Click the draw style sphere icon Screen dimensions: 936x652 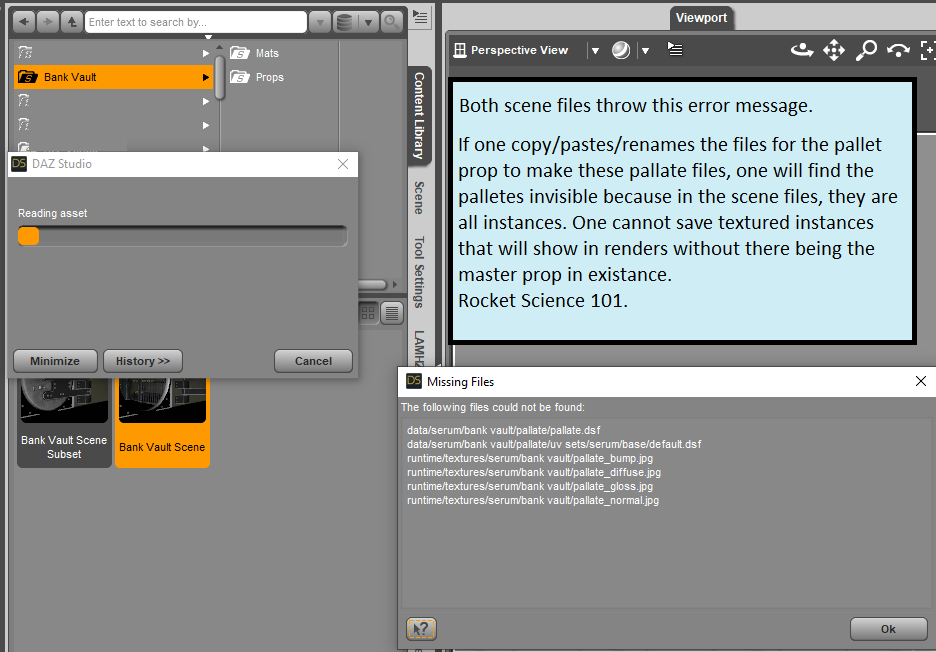621,50
